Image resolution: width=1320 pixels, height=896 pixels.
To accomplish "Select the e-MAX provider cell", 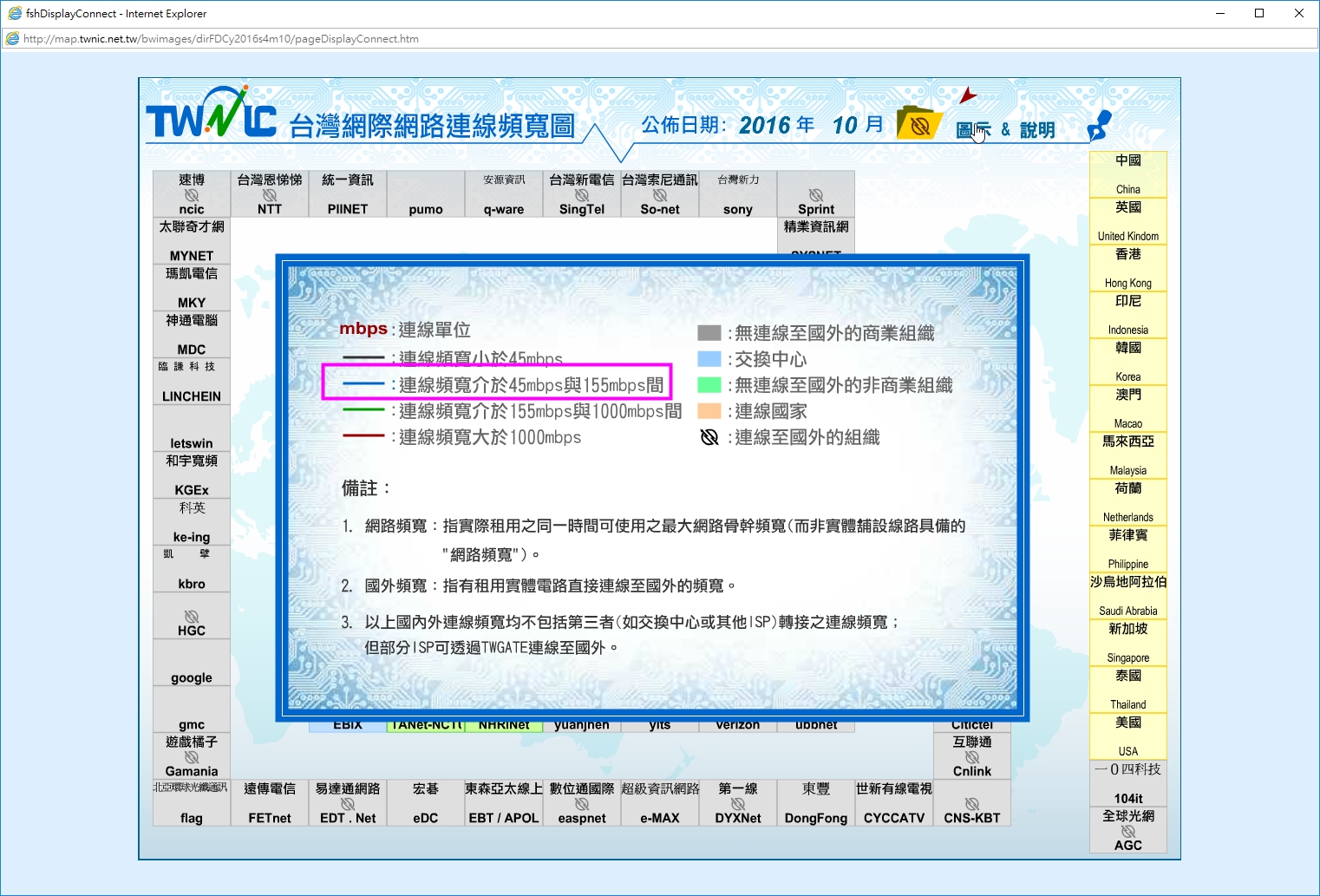I will 660,802.
